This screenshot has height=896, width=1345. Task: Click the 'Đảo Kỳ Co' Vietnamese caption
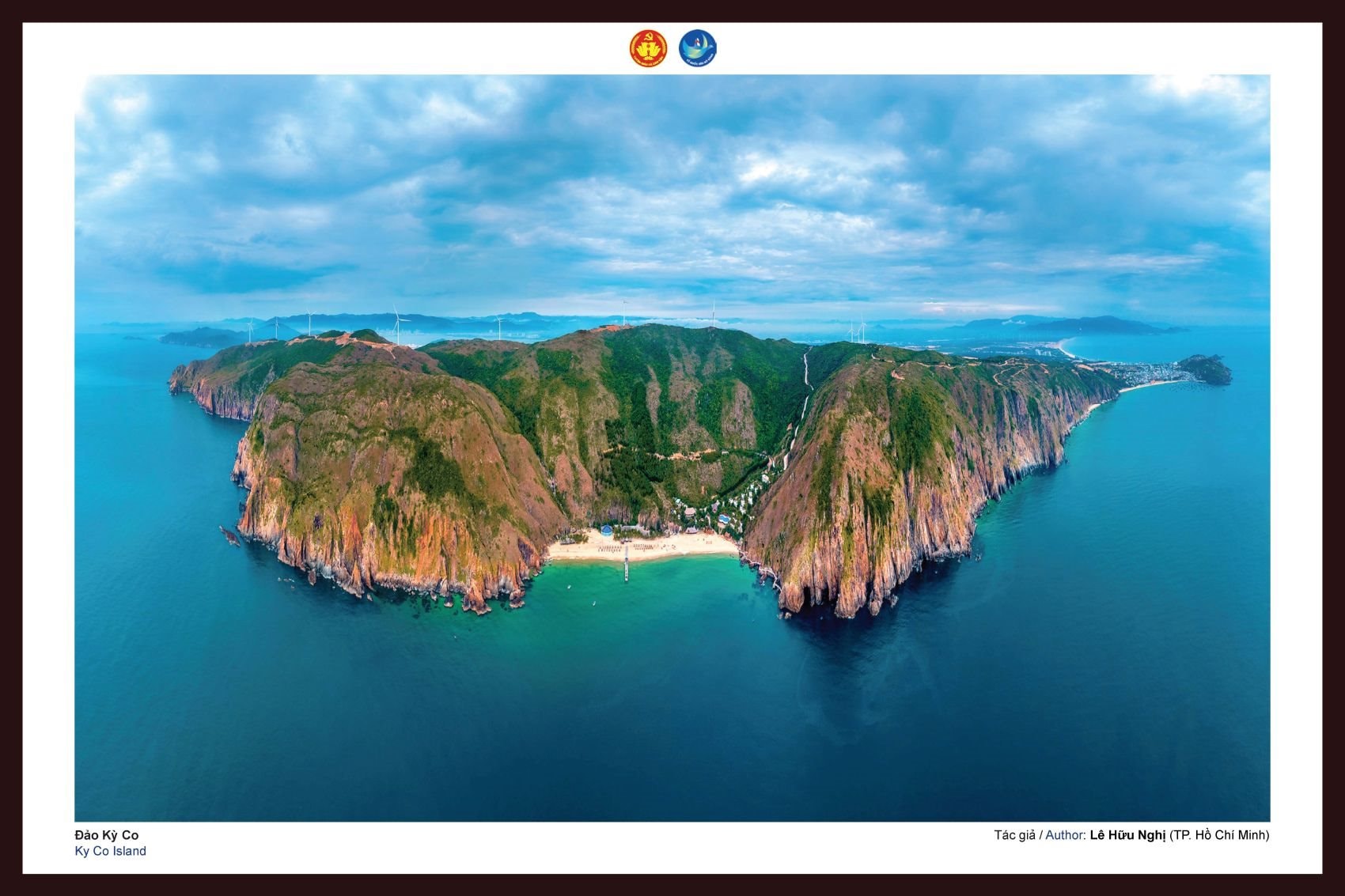point(106,835)
